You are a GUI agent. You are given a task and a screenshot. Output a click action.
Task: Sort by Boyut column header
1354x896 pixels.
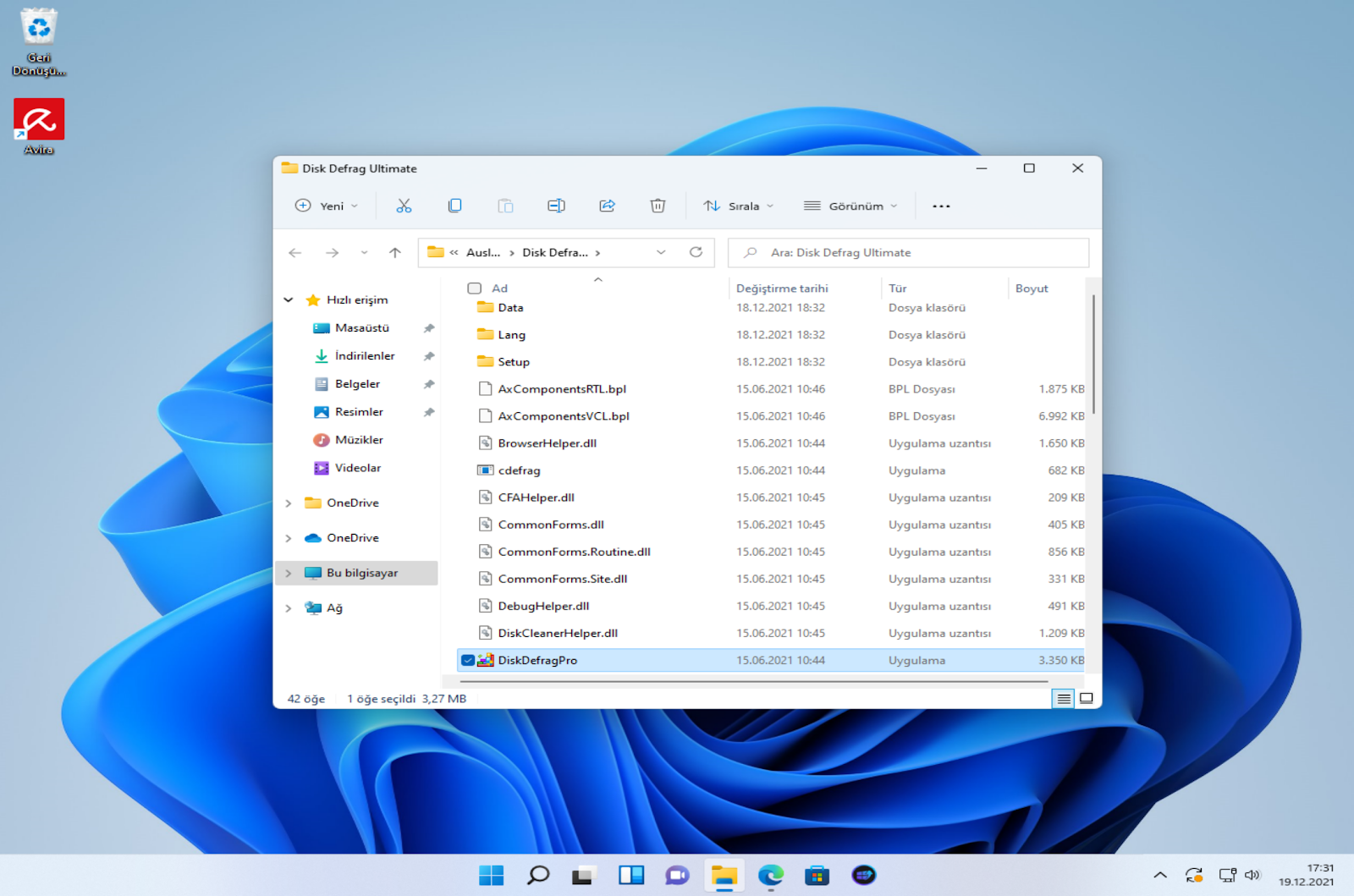1032,289
